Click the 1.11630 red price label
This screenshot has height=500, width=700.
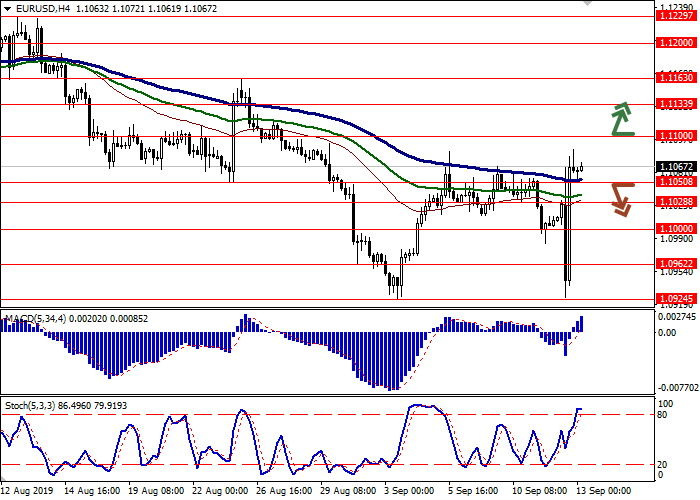tap(673, 77)
